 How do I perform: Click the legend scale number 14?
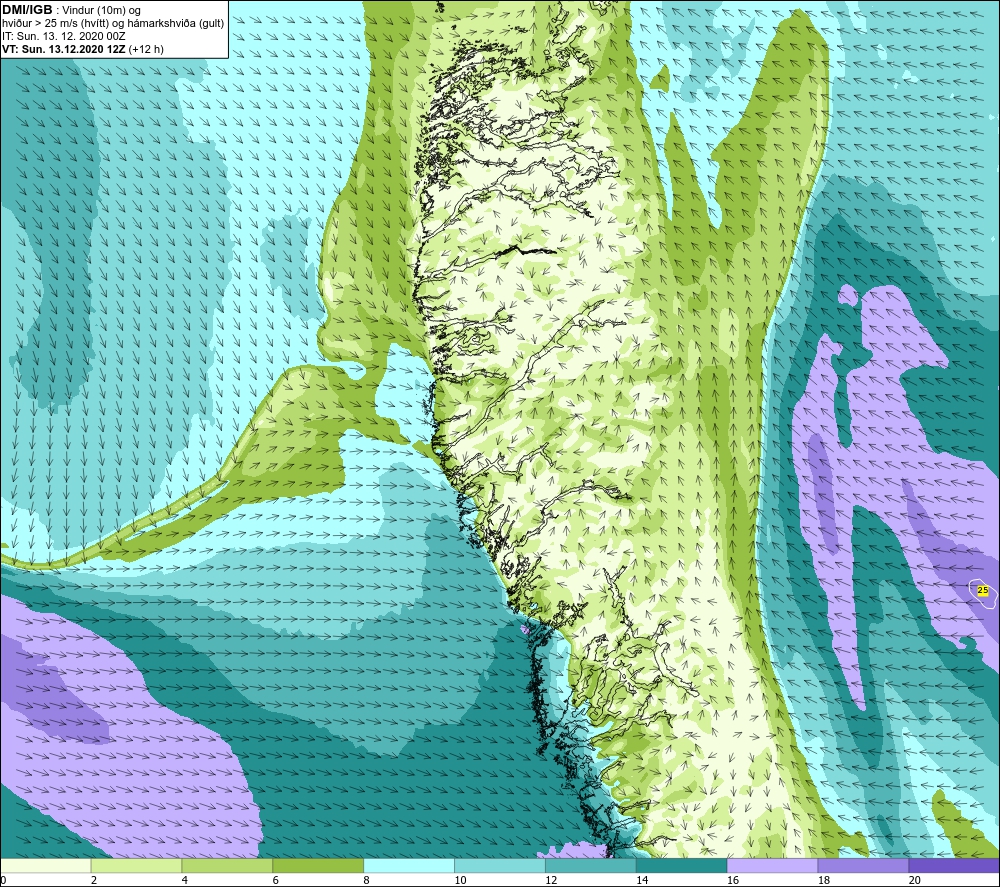(642, 880)
